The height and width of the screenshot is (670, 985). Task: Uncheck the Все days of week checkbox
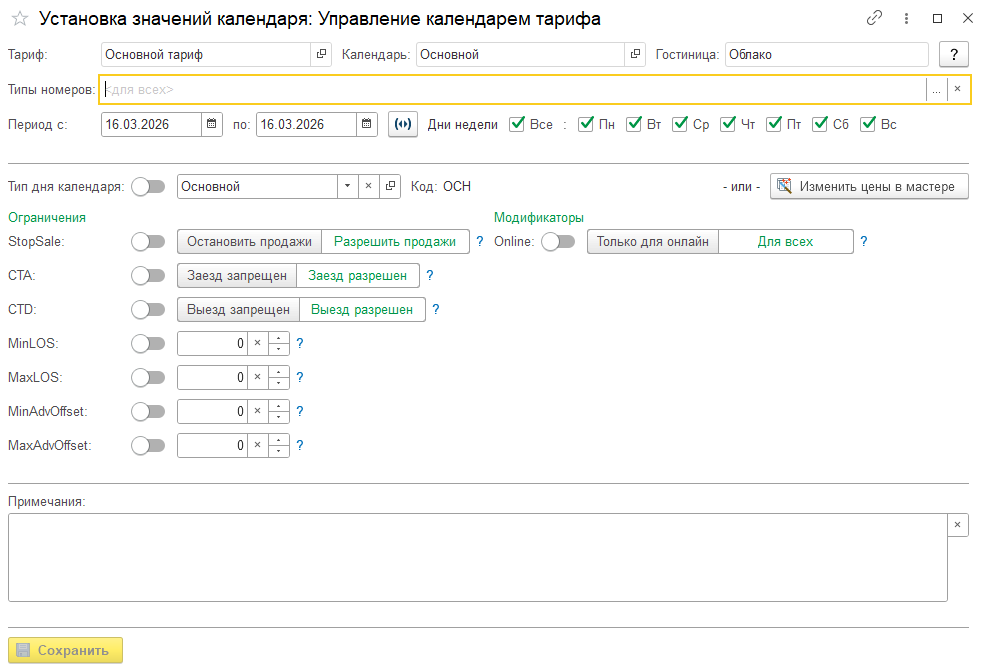click(517, 125)
